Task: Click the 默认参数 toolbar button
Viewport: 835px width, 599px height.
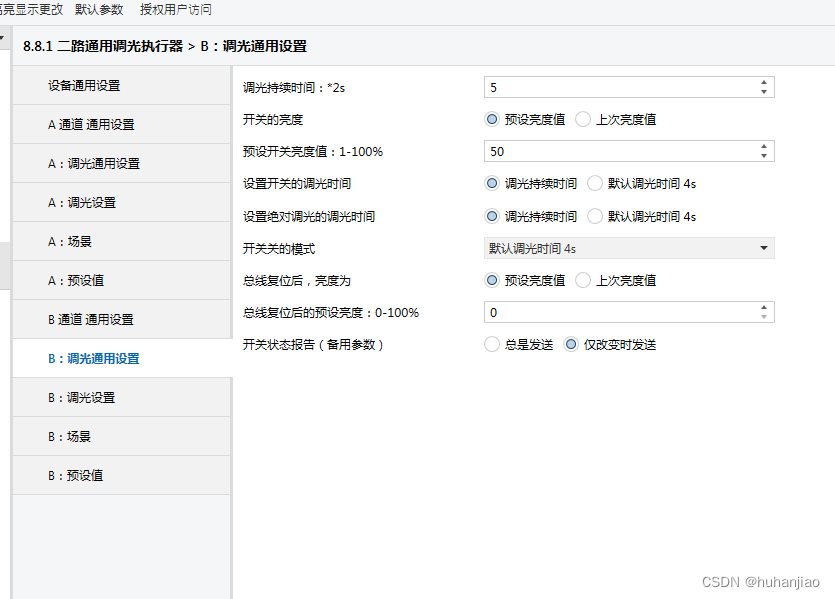Action: [x=99, y=9]
